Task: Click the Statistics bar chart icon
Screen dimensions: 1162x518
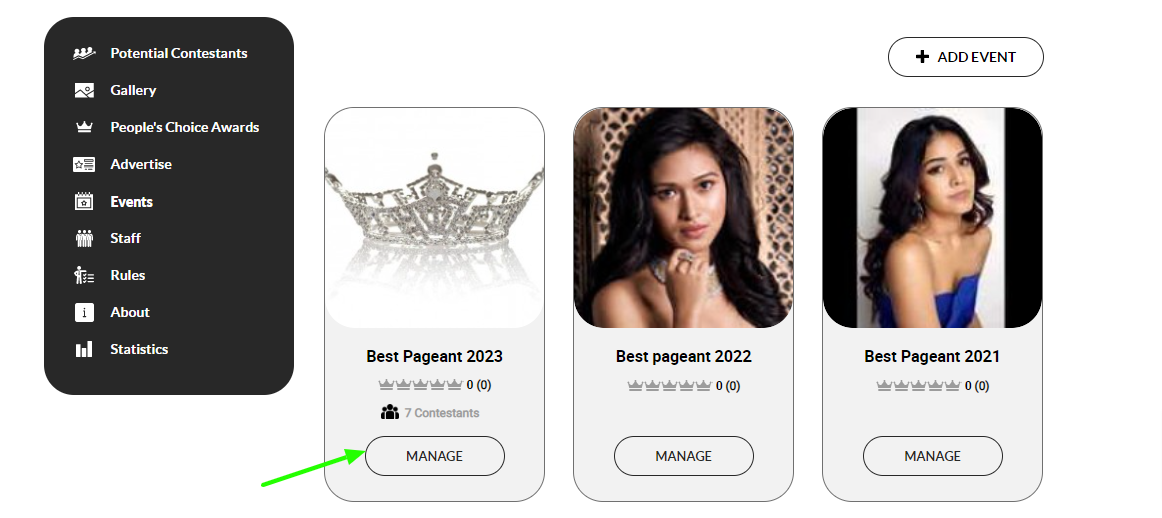Action: click(84, 349)
